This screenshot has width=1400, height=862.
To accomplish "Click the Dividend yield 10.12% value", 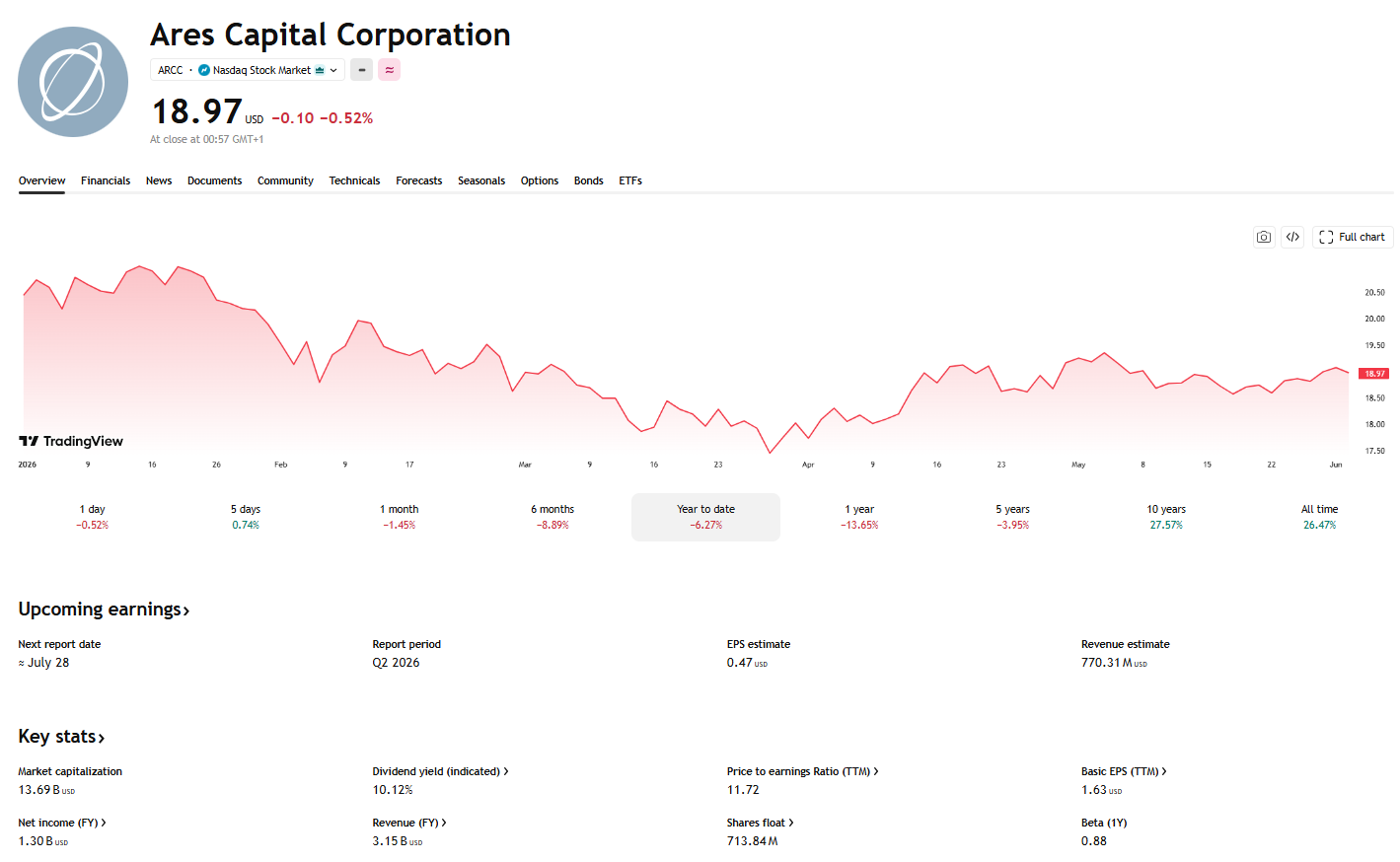I will click(393, 790).
